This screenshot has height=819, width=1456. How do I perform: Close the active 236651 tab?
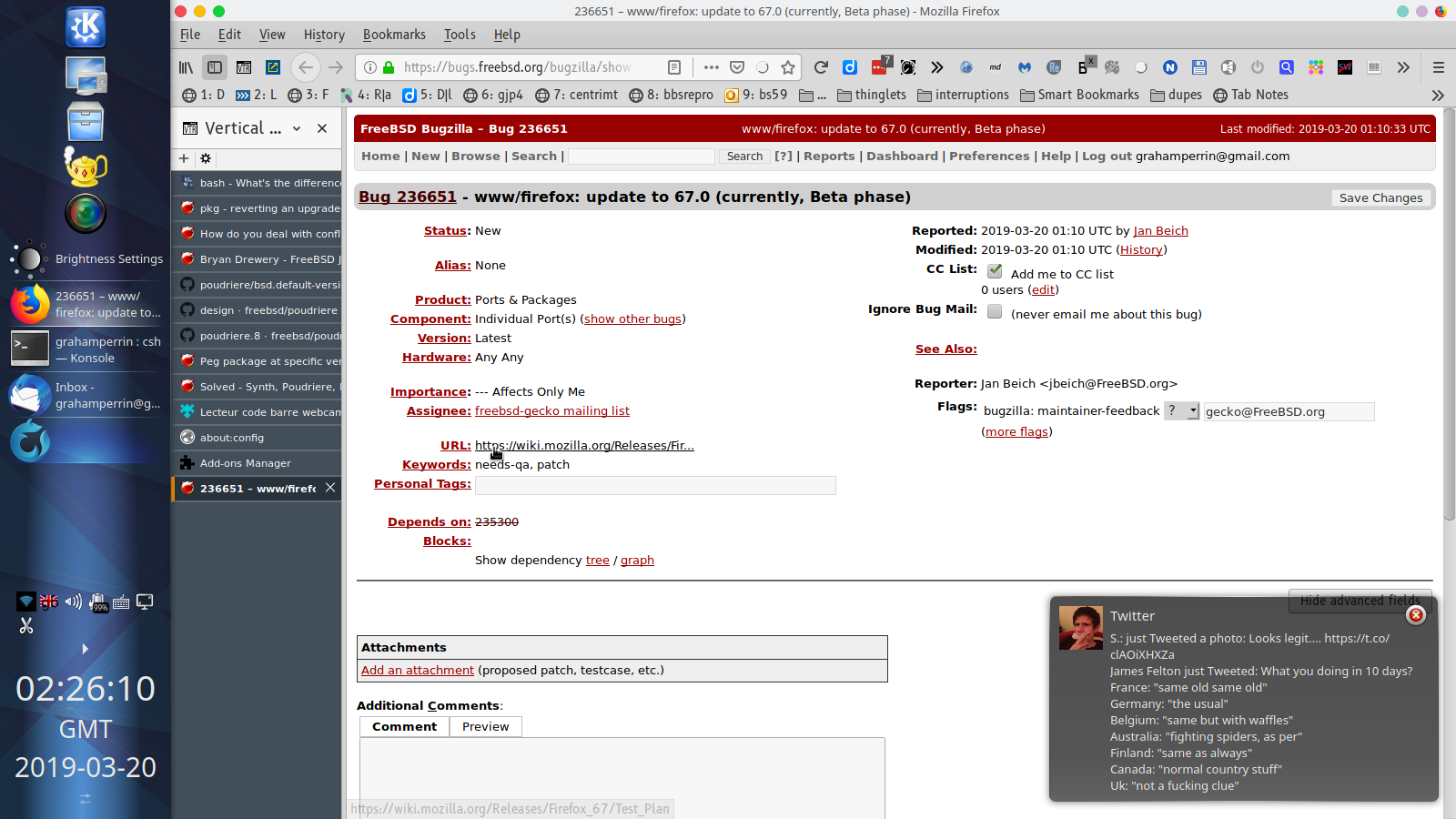330,488
